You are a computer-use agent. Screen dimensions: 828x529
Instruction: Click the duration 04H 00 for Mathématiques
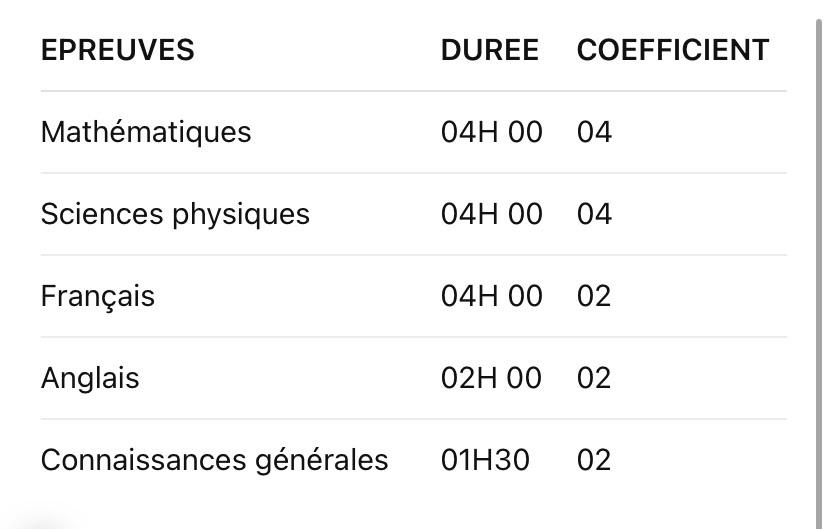491,132
